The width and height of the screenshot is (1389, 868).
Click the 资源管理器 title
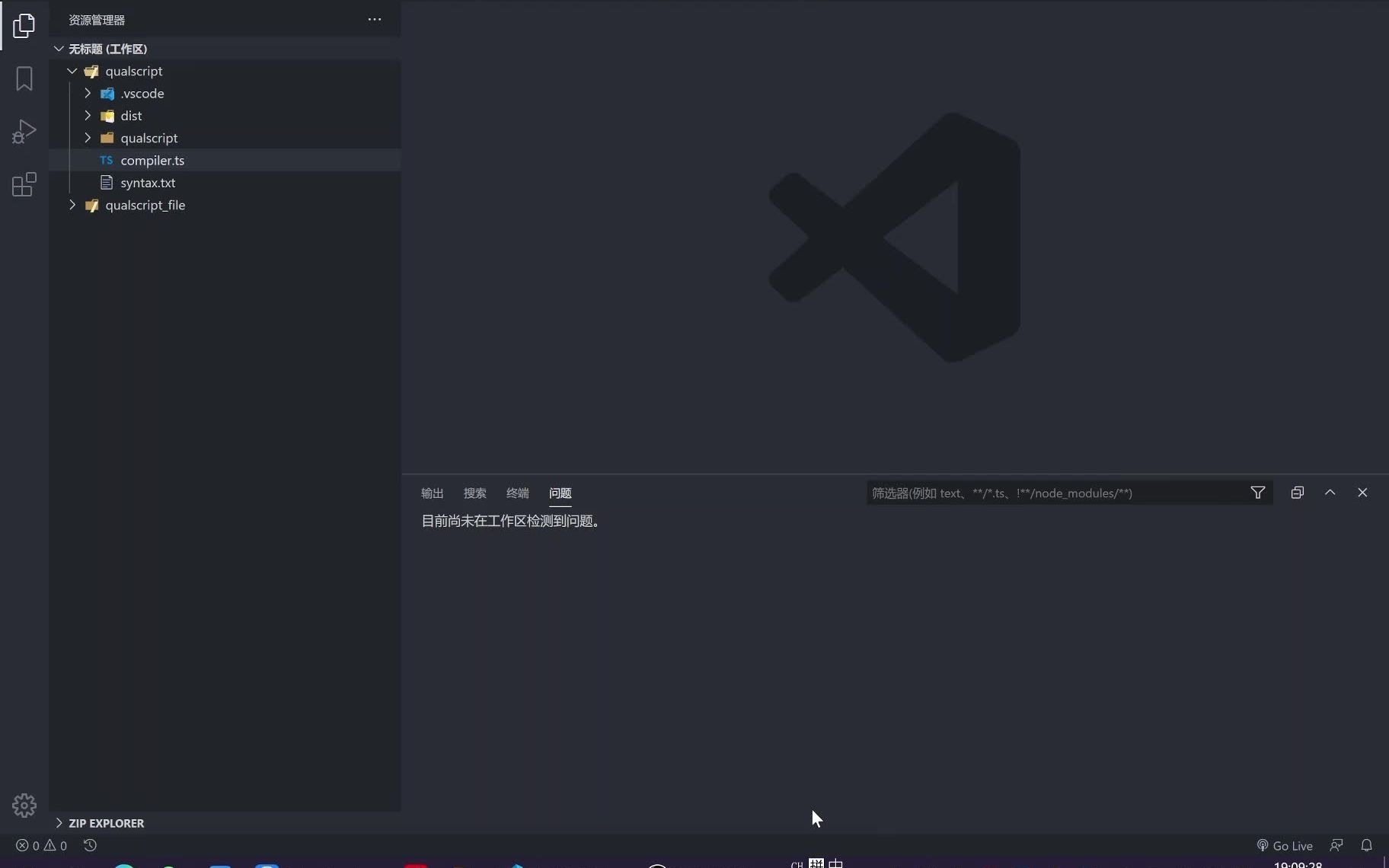(x=97, y=20)
